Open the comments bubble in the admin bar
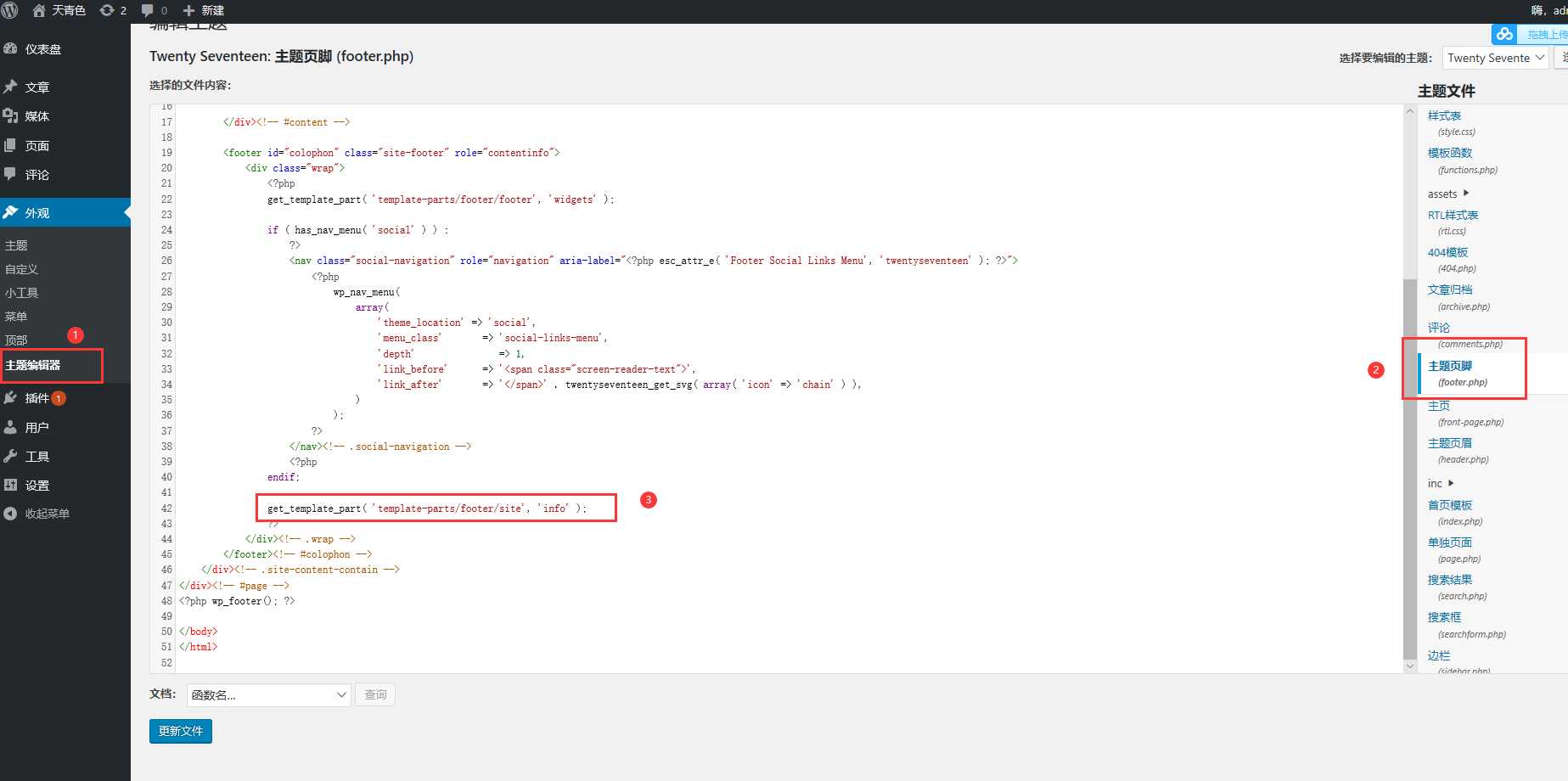 coord(154,10)
